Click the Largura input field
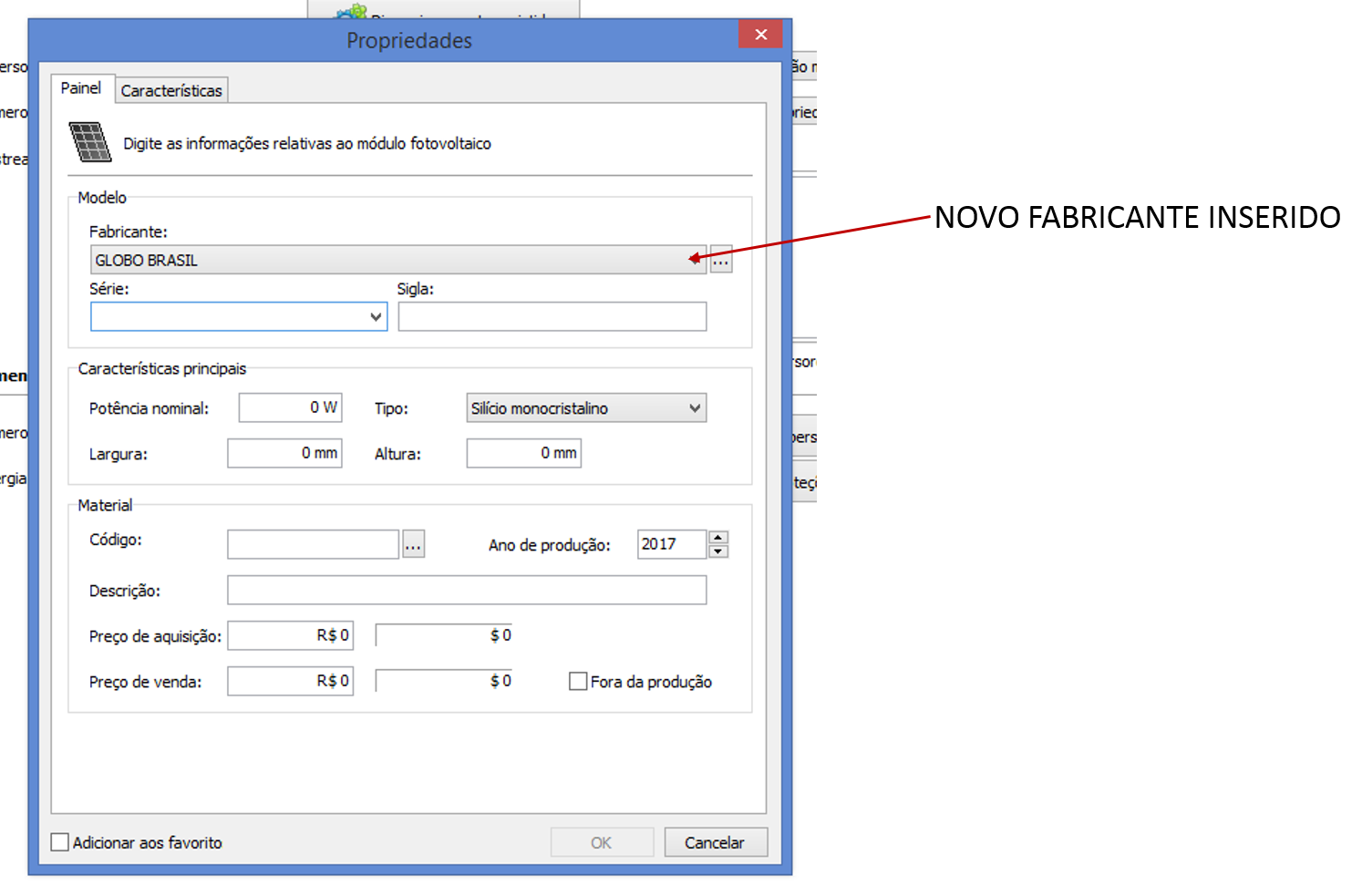Image resolution: width=1362 pixels, height=896 pixels. [284, 453]
